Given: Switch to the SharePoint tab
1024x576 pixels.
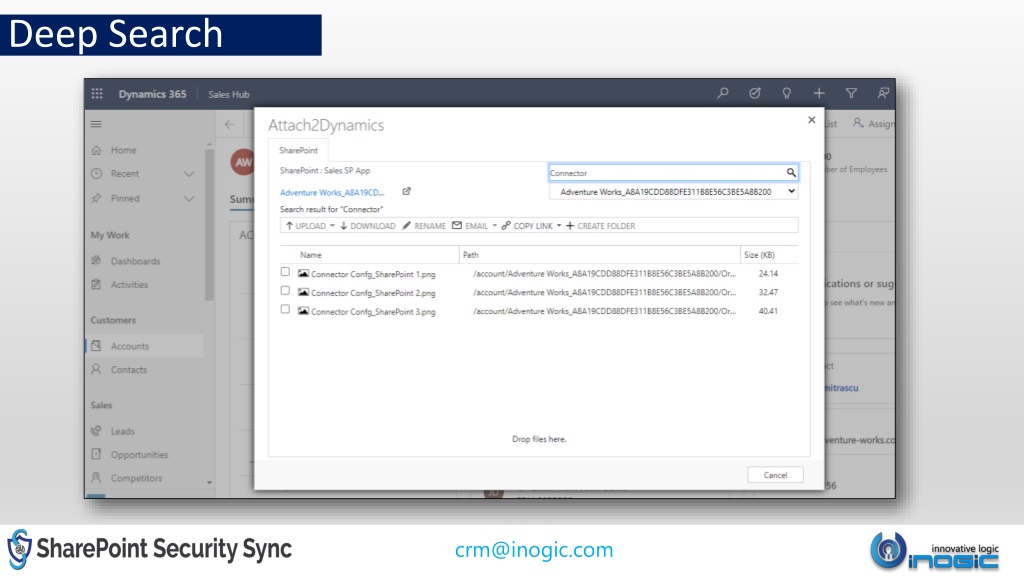Looking at the screenshot, I should point(298,150).
